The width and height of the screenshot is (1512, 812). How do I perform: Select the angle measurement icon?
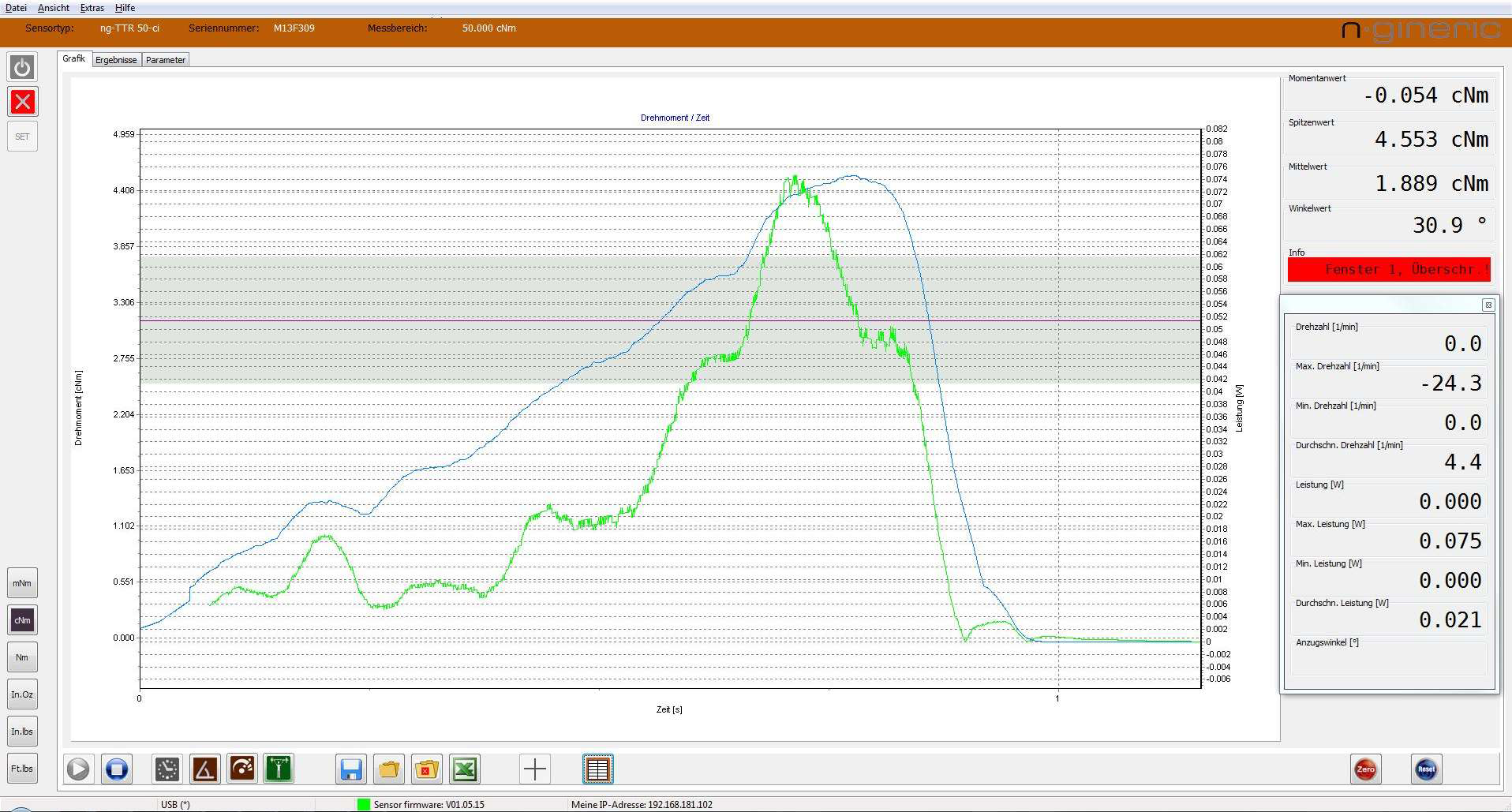coord(205,769)
